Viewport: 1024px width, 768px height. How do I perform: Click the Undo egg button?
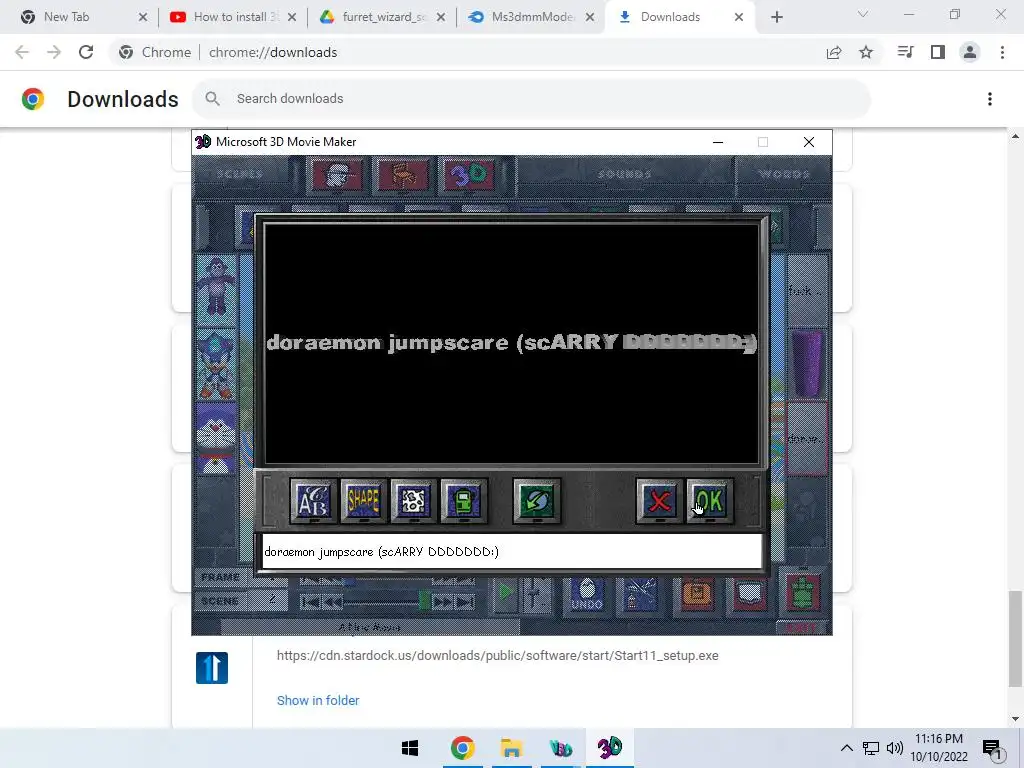(586, 594)
